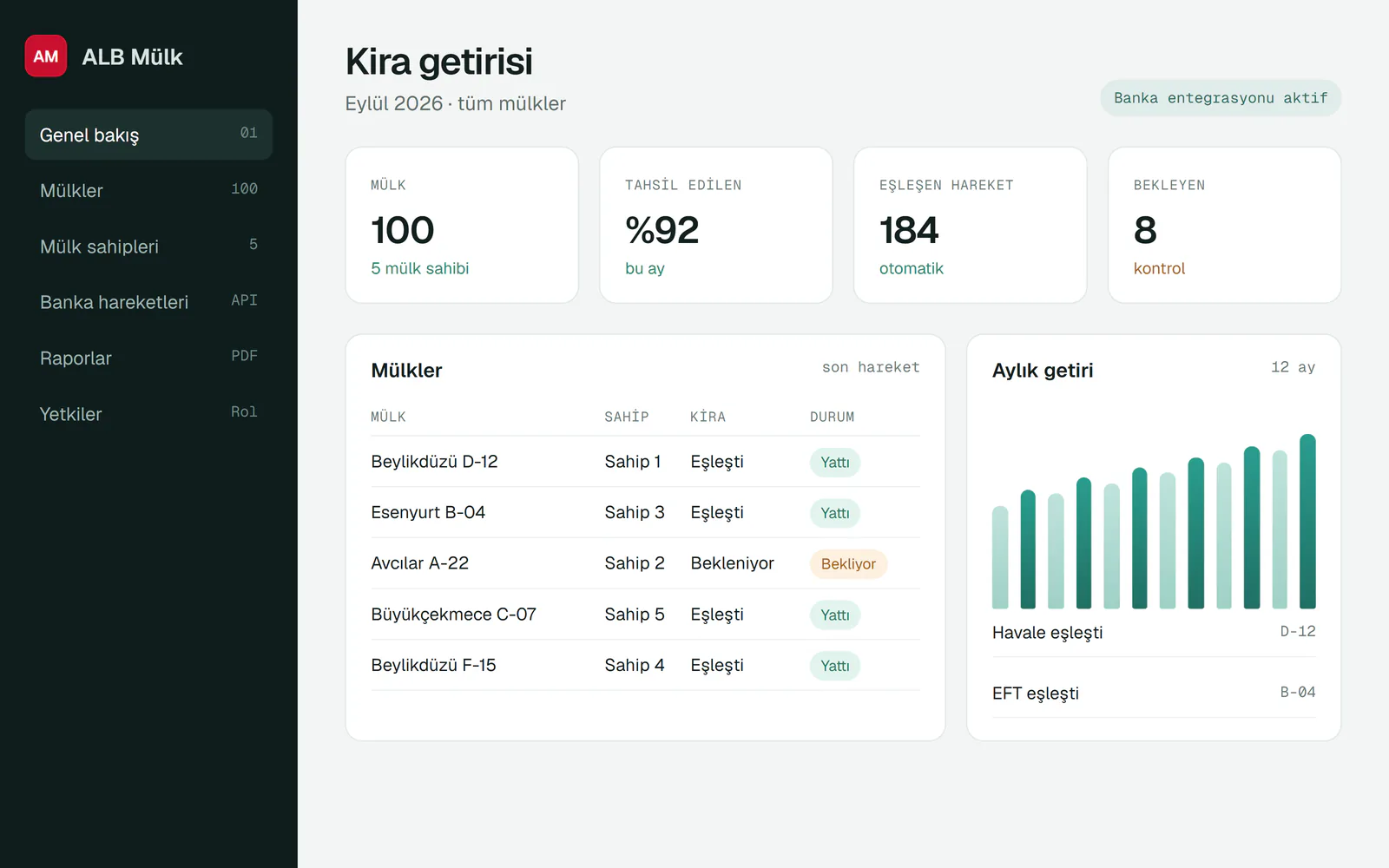Click the Eylül 2026 · tüm mülkler subtitle
The image size is (1389, 868).
point(456,103)
